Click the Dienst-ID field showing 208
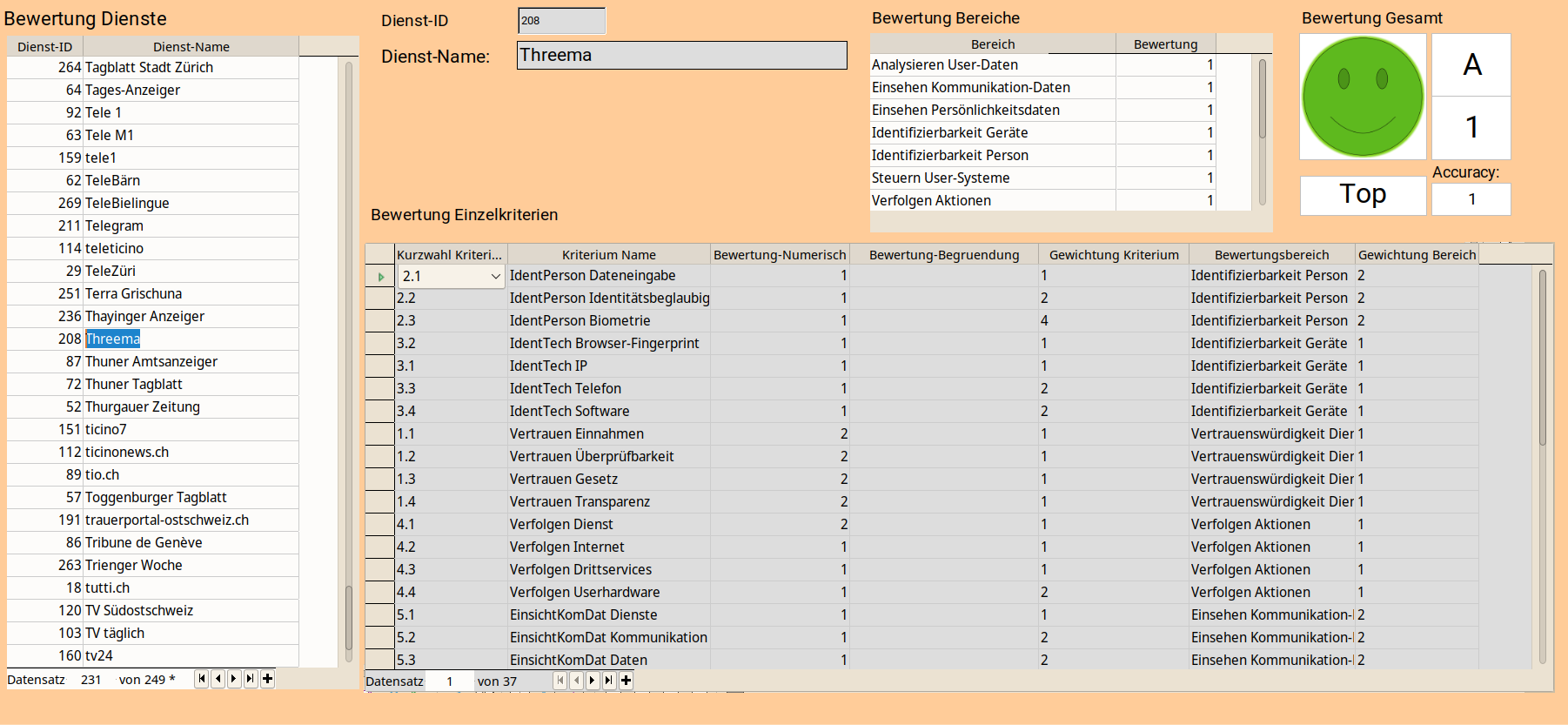 [x=561, y=21]
